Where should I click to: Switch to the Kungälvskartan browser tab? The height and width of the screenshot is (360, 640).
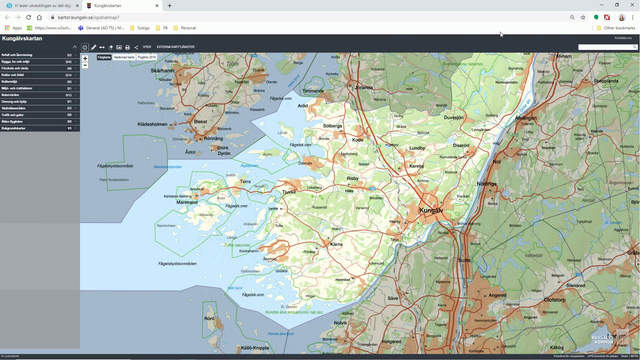[122, 6]
